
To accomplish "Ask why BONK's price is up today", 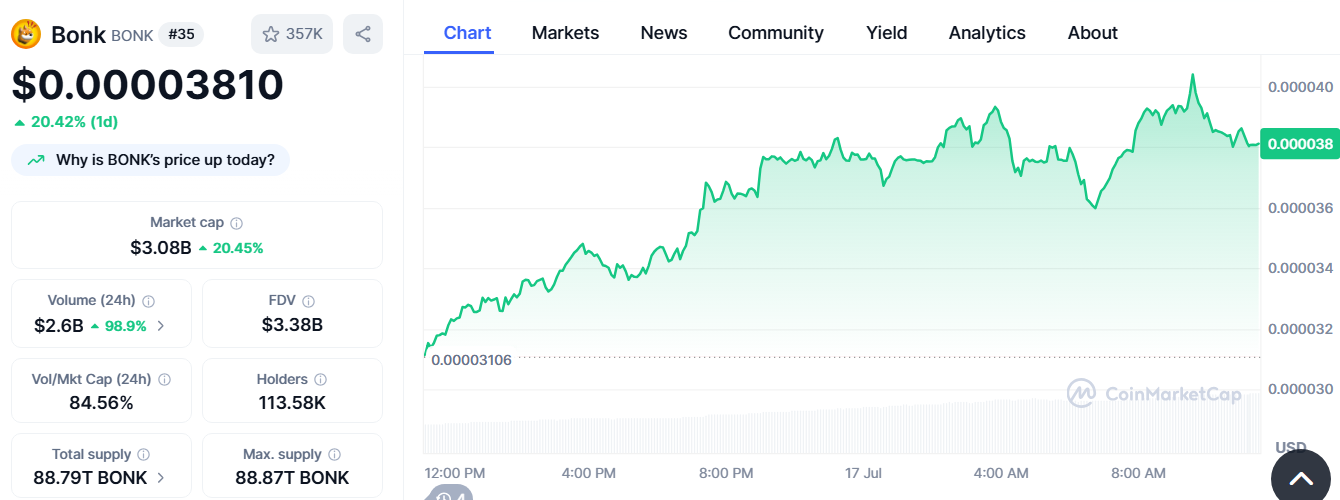I will [151, 160].
